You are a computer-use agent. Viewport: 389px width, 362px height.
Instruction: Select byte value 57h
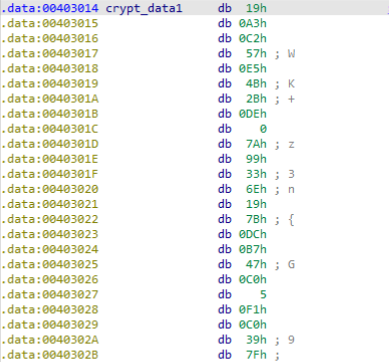pos(256,53)
